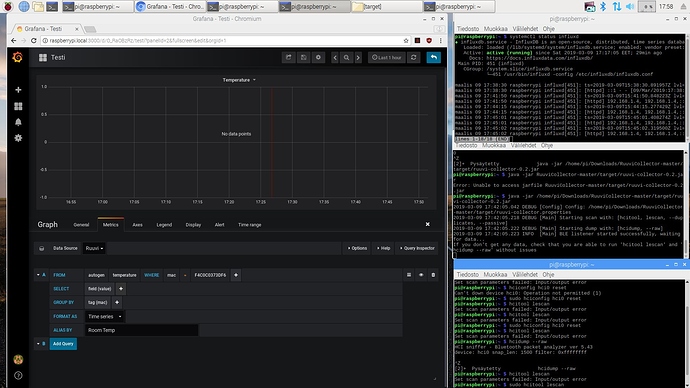Viewport: 690px width, 388px height.
Task: Expand the Options section
Action: point(357,248)
